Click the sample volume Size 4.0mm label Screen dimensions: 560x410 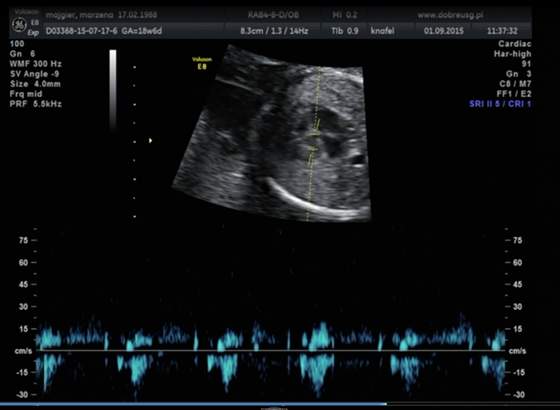coord(35,84)
